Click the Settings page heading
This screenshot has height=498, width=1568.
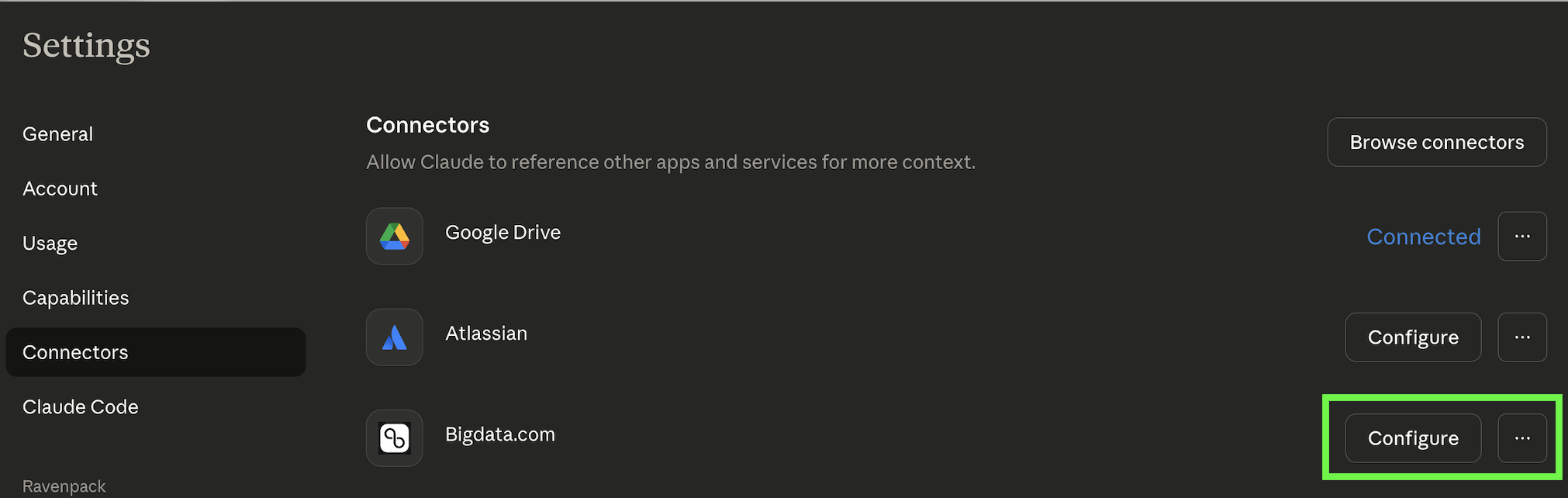click(x=86, y=46)
